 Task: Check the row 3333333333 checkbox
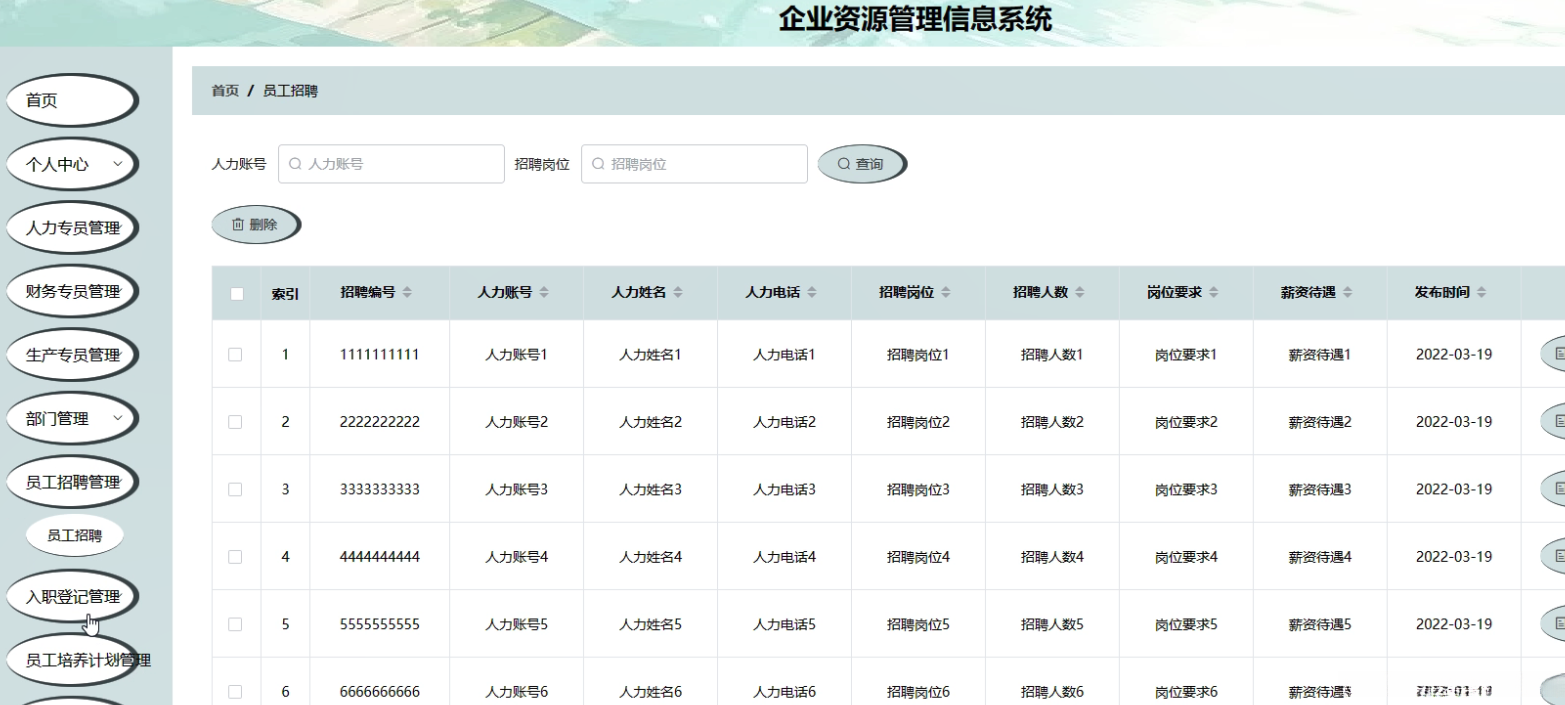coord(235,489)
